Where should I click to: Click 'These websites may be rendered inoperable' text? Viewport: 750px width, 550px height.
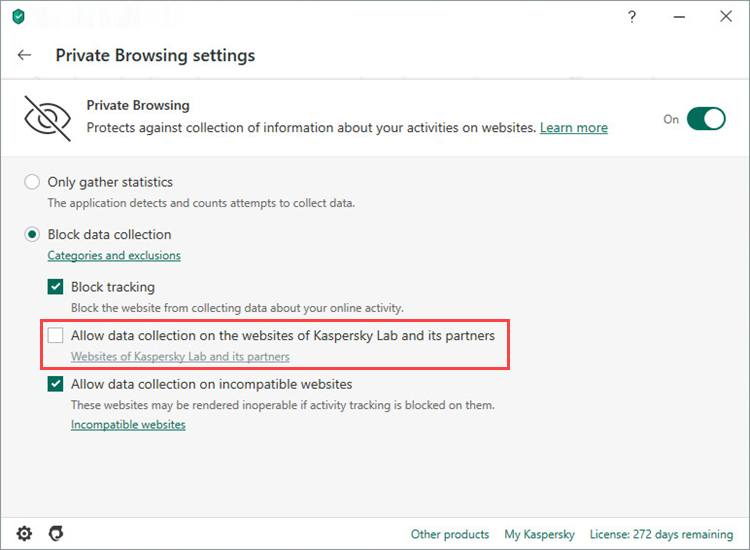[x=283, y=405]
